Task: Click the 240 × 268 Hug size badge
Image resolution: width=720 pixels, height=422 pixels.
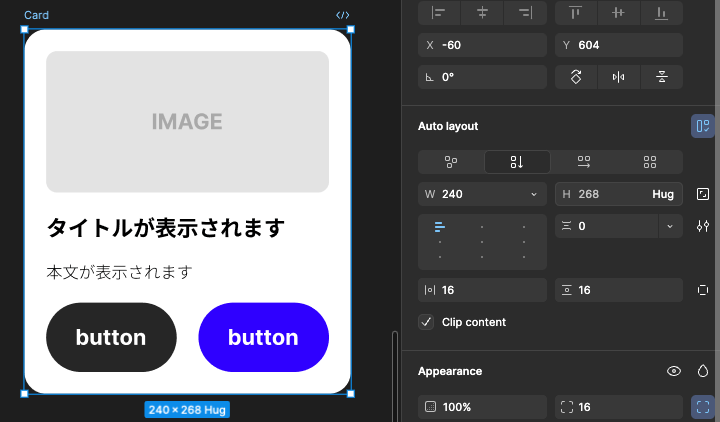Action: [187, 410]
